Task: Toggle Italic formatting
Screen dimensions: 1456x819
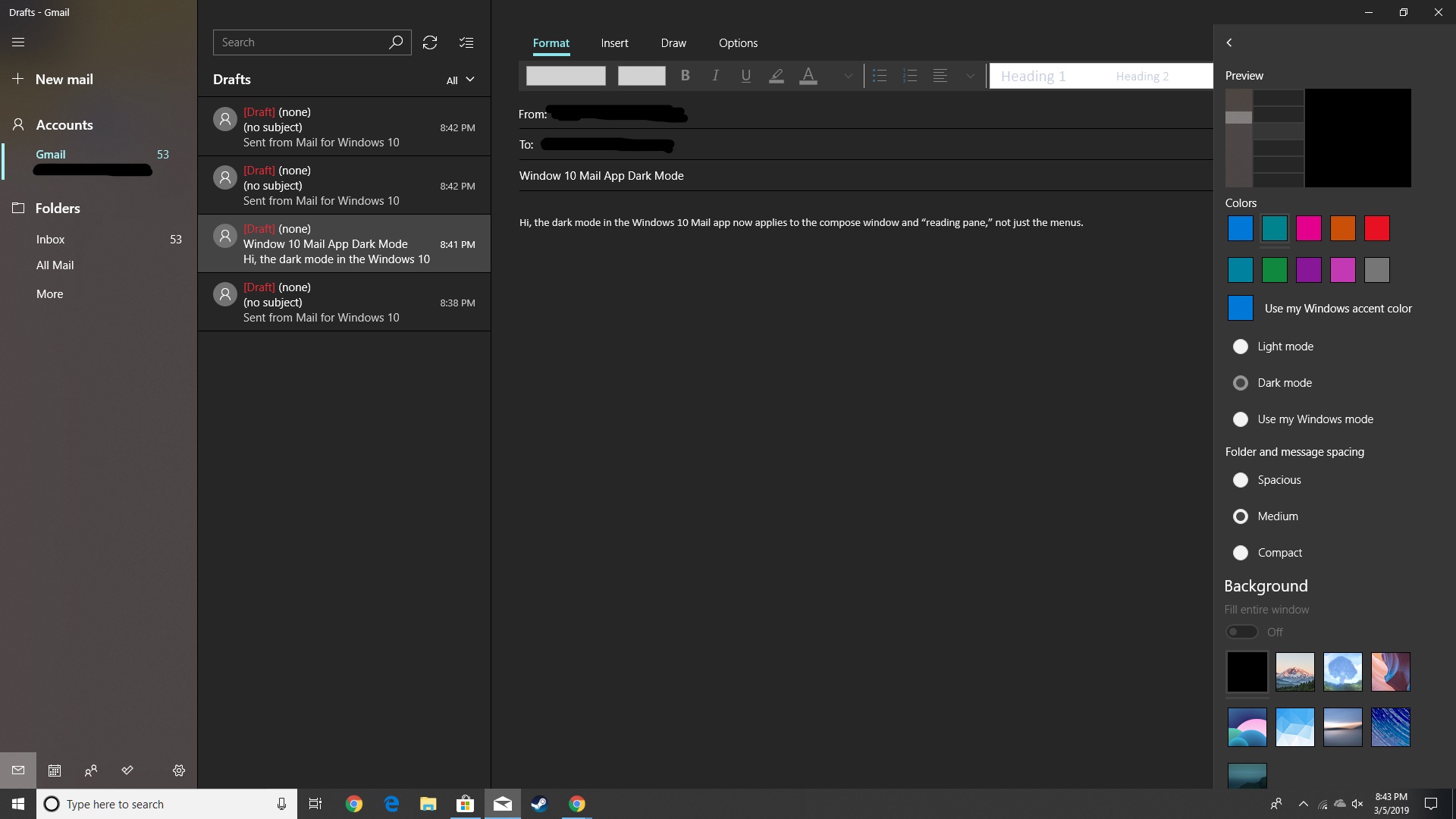Action: point(715,75)
